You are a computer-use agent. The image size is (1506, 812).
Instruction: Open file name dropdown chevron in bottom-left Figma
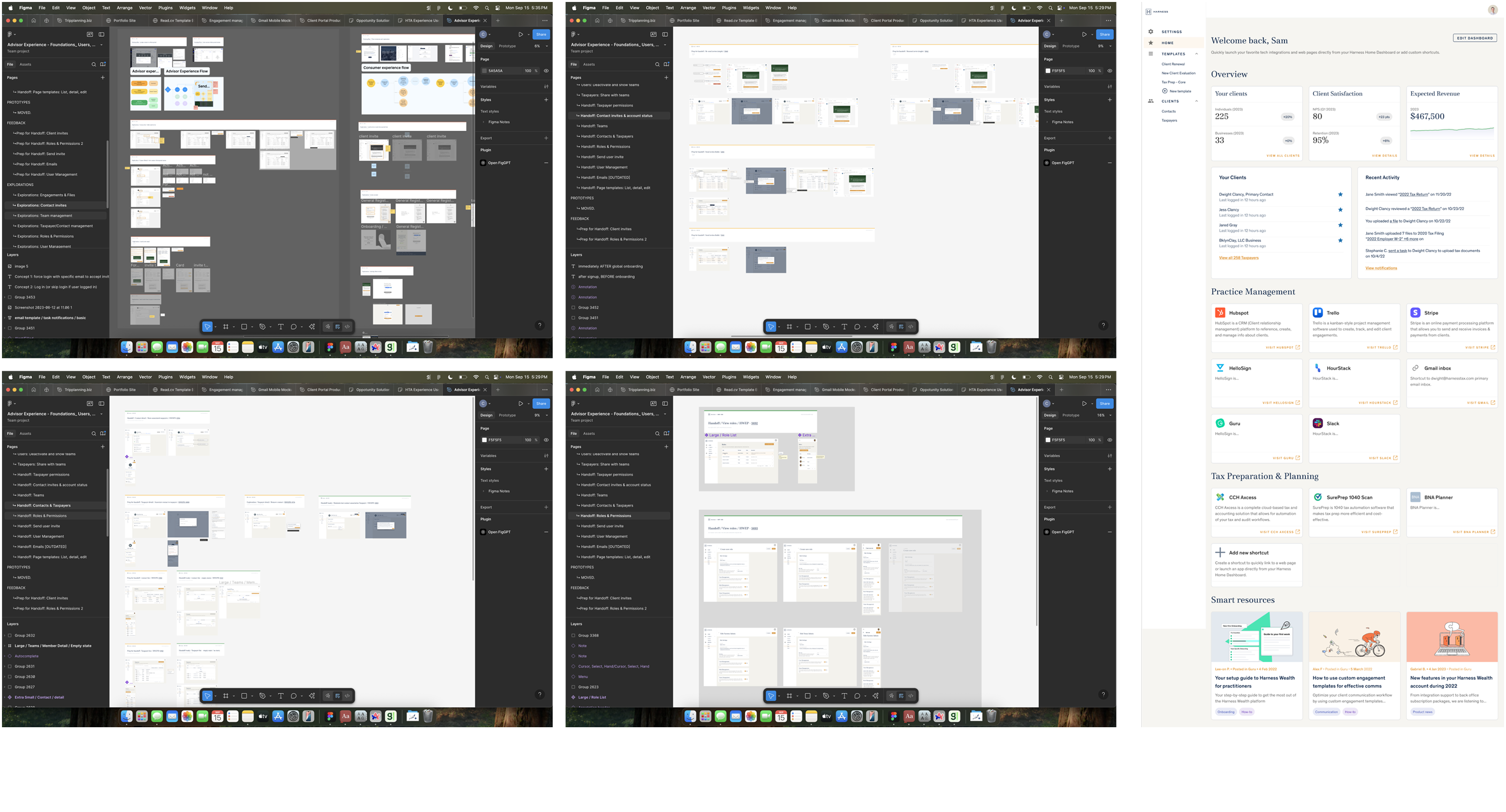coord(101,414)
